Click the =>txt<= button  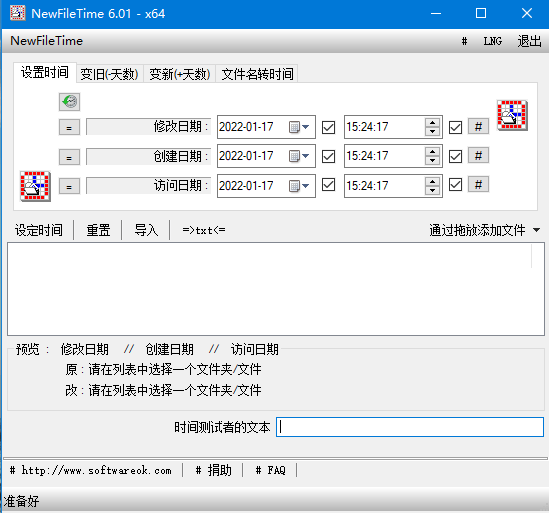click(204, 230)
